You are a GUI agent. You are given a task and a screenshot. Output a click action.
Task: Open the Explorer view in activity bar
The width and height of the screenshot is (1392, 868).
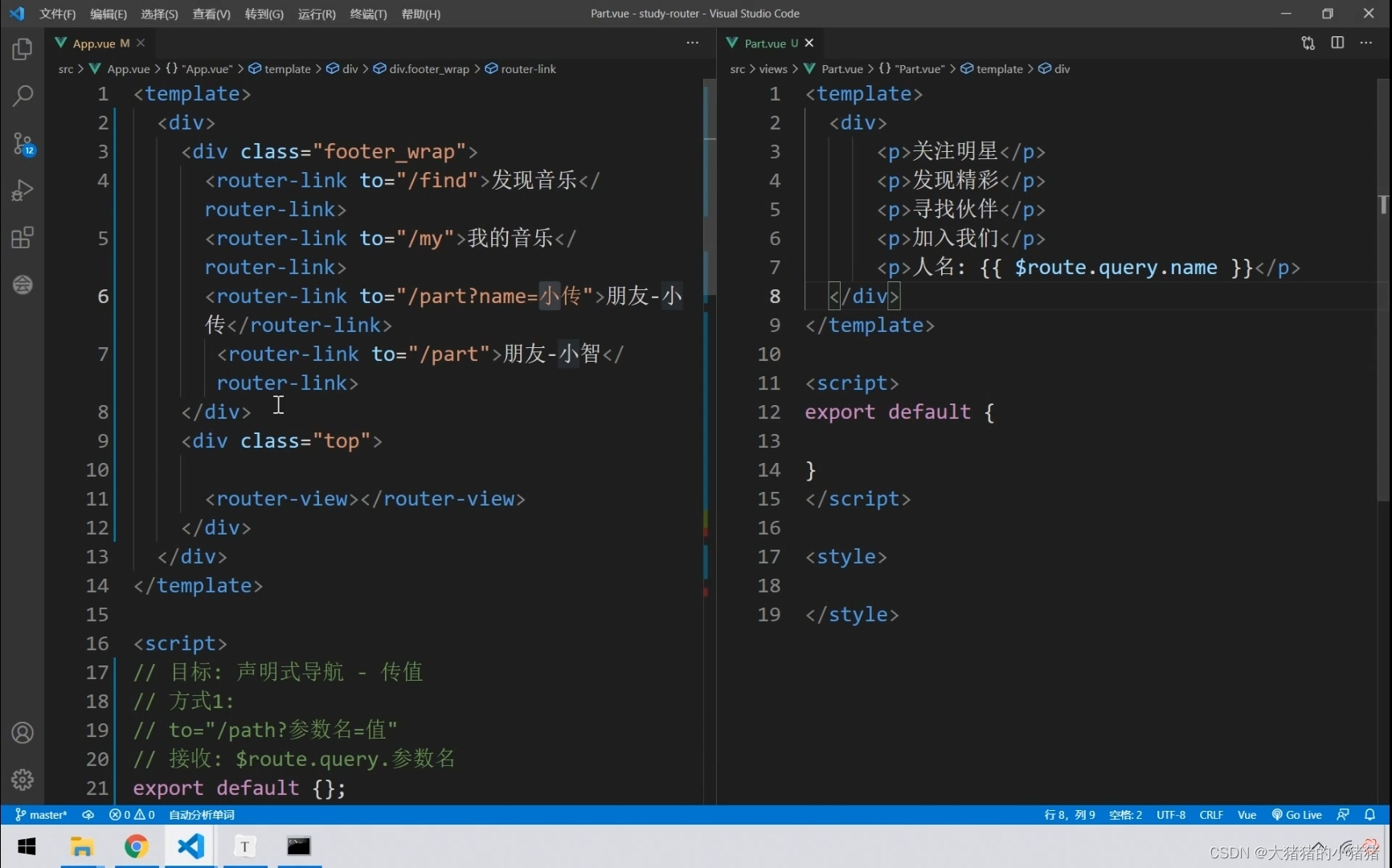[23, 50]
